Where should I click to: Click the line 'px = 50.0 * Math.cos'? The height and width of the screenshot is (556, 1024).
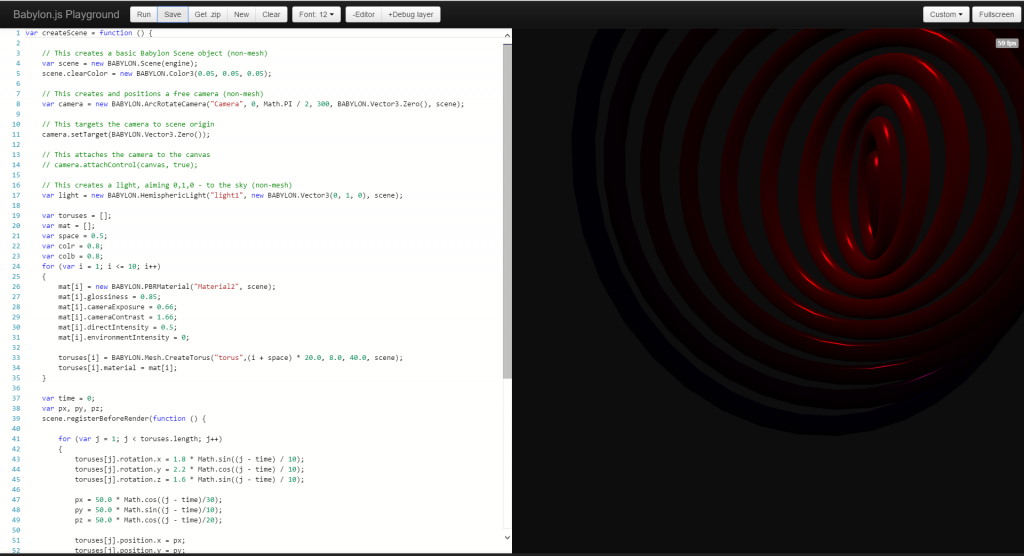pyautogui.click(x=148, y=500)
